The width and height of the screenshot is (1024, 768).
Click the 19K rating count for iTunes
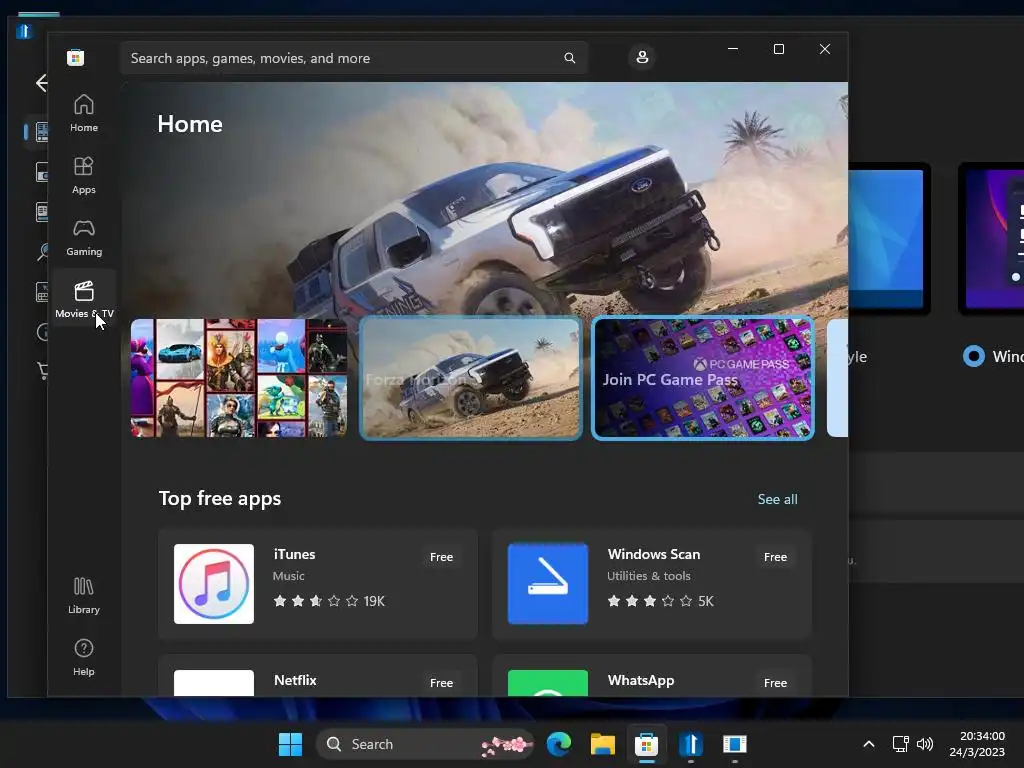374,601
